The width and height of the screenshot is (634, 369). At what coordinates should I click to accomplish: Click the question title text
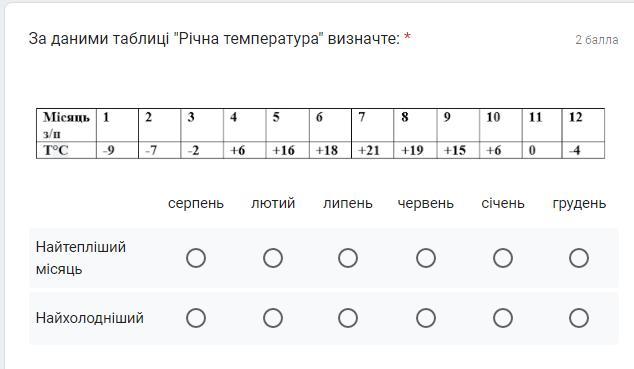214,39
